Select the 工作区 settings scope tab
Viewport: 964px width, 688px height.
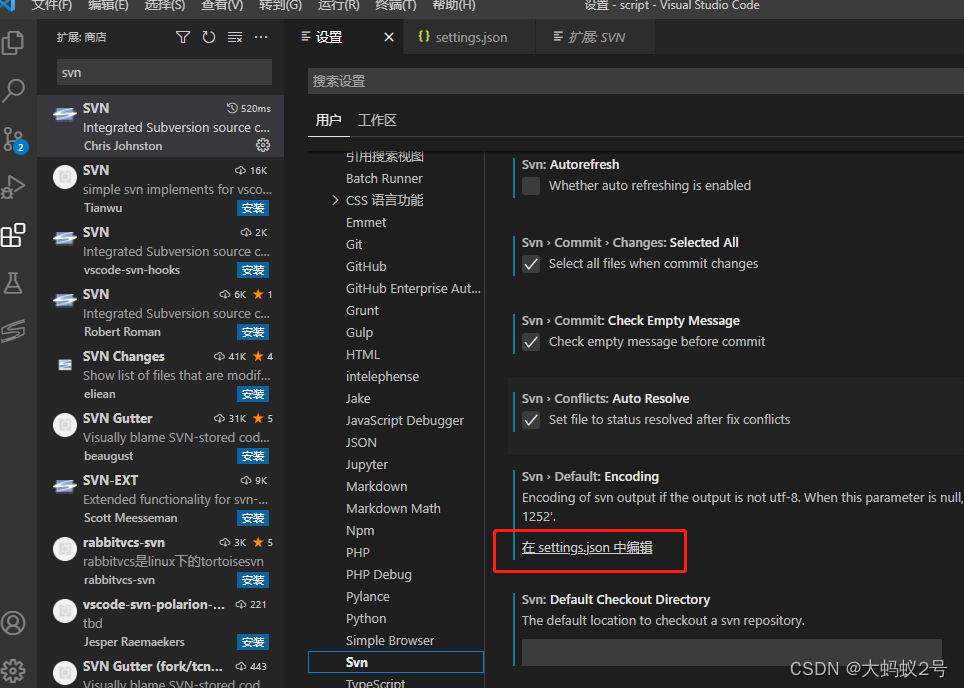tap(377, 120)
